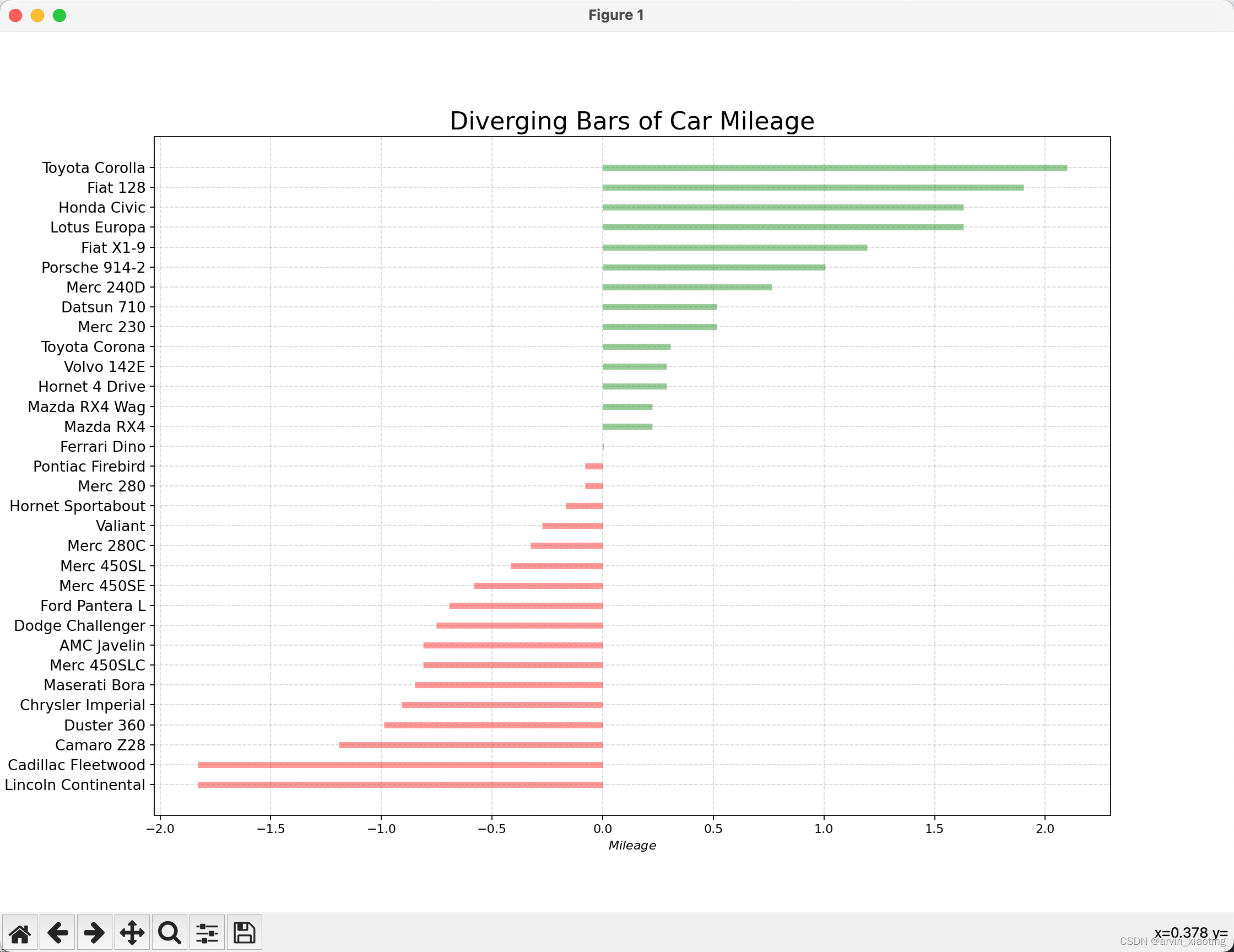Click the Fiat 128 green bar

click(813, 187)
